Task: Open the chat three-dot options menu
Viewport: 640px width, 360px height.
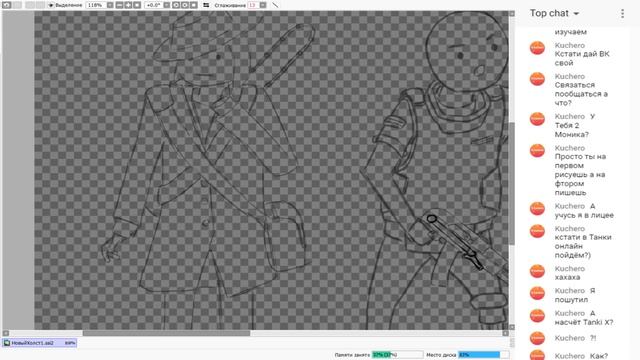Action: tap(622, 13)
